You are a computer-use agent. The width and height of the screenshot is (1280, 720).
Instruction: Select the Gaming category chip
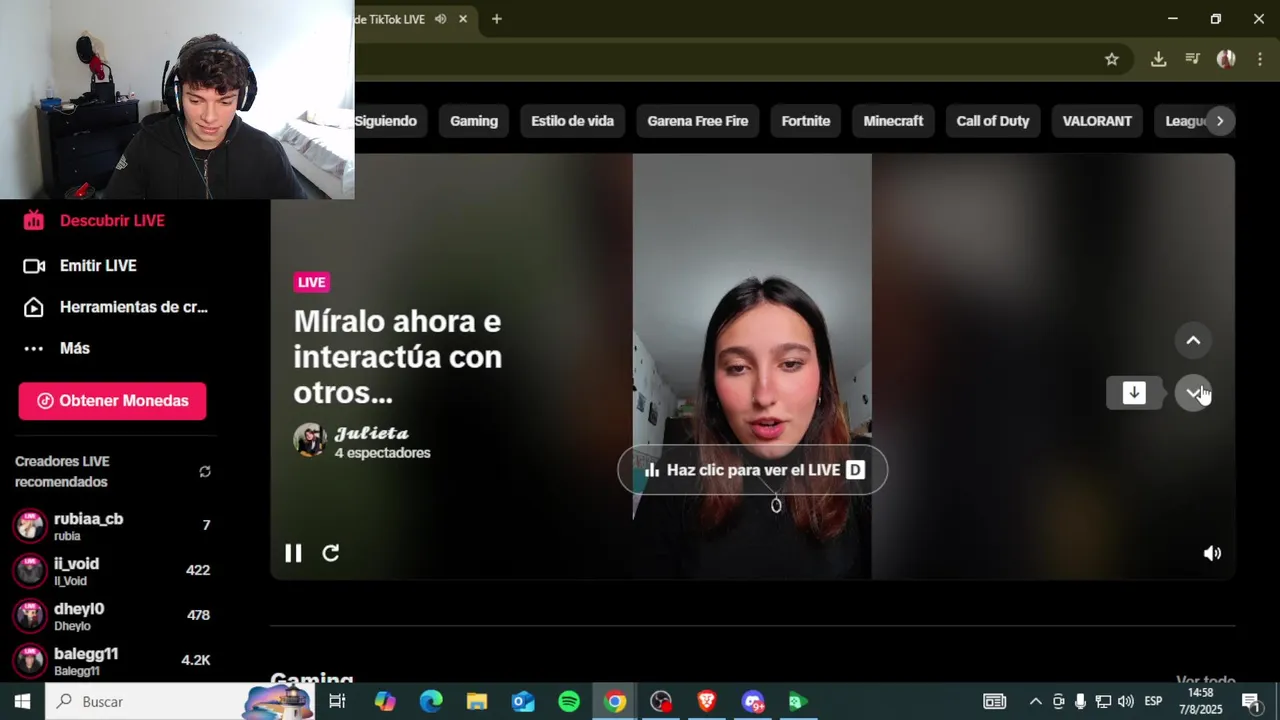[x=474, y=121]
